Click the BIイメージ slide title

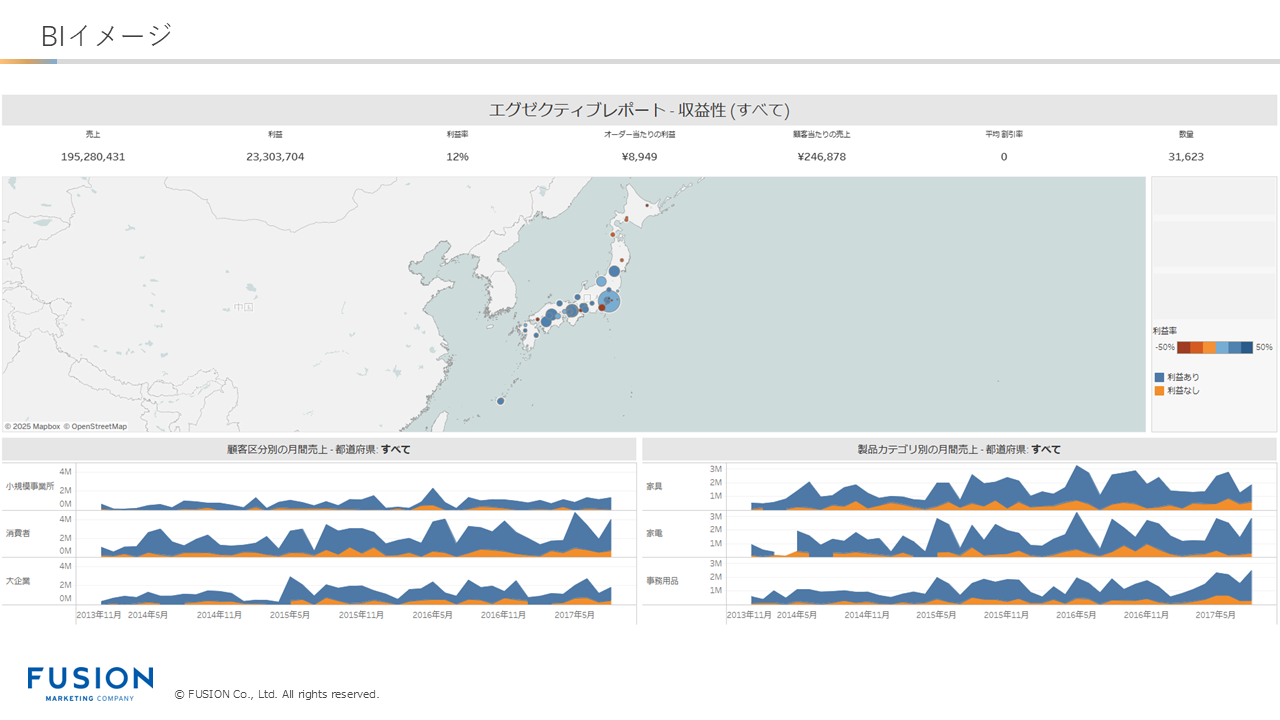pos(107,36)
